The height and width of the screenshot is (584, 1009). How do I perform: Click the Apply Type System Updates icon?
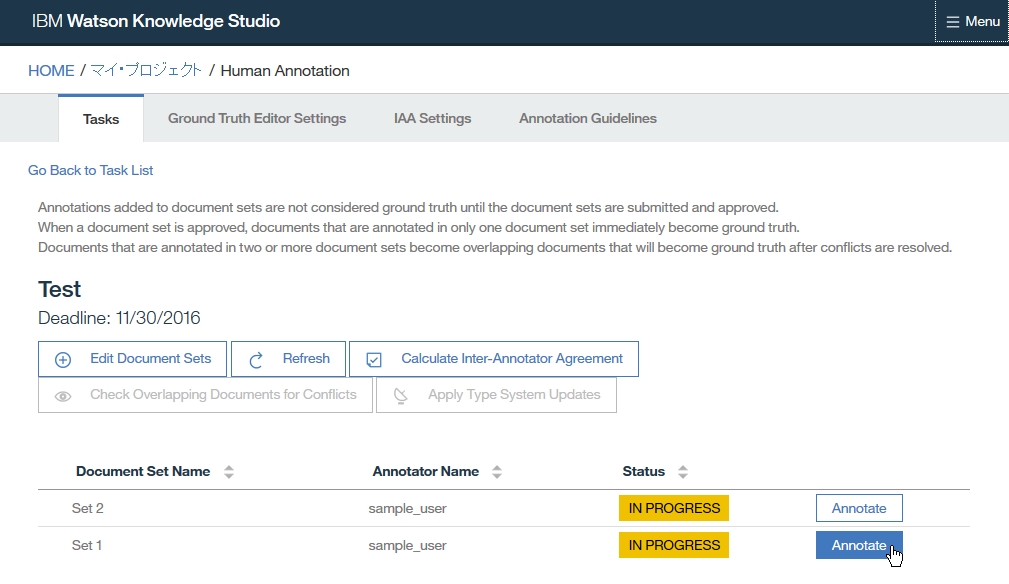401,395
